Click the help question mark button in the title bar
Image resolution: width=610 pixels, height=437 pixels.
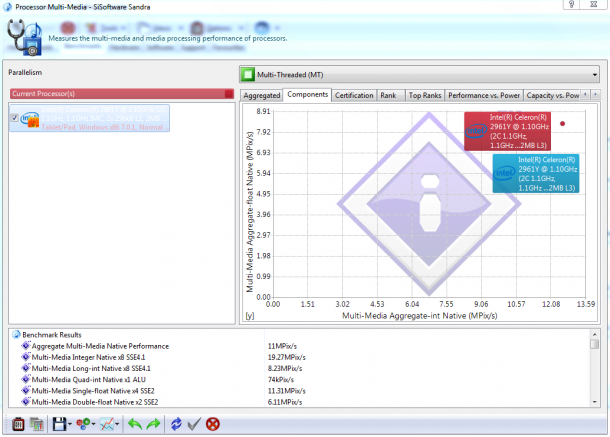click(x=571, y=4)
